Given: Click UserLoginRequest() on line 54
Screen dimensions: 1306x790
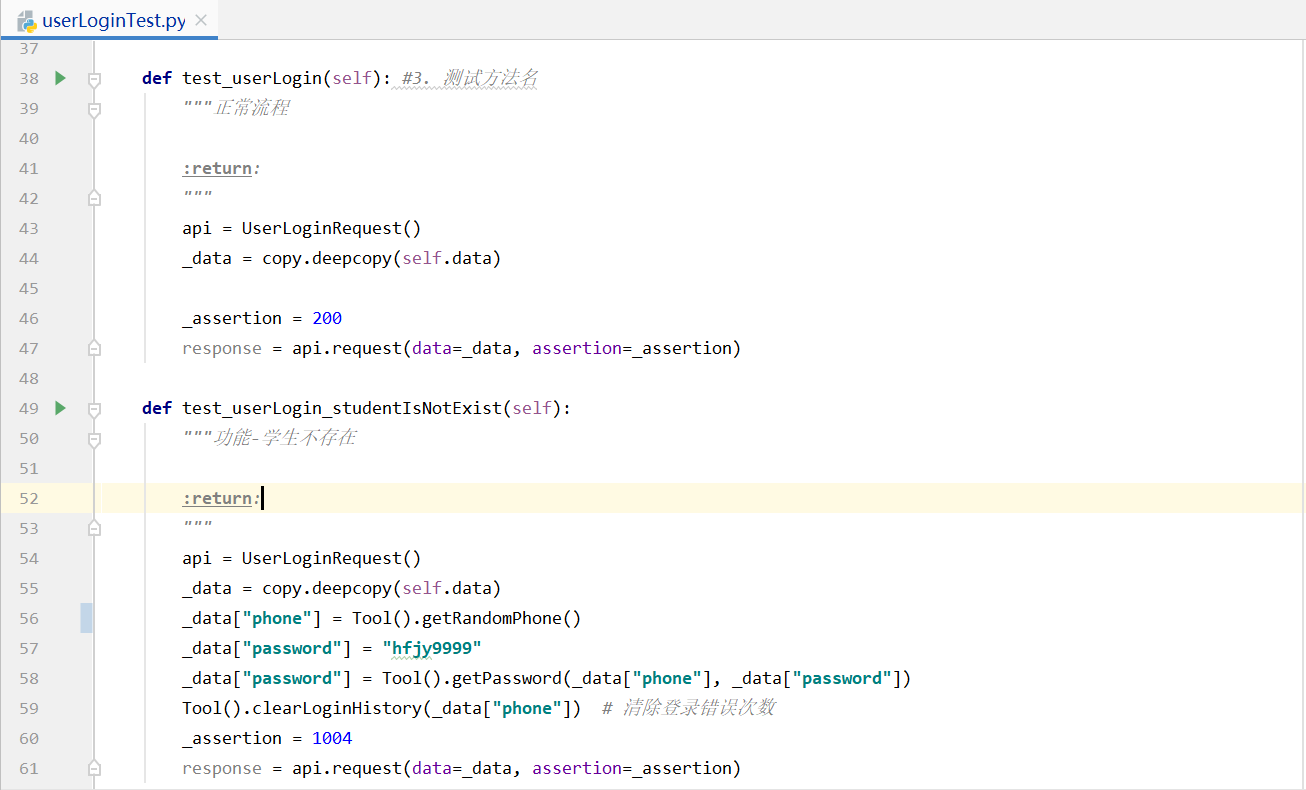Looking at the screenshot, I should tap(331, 558).
